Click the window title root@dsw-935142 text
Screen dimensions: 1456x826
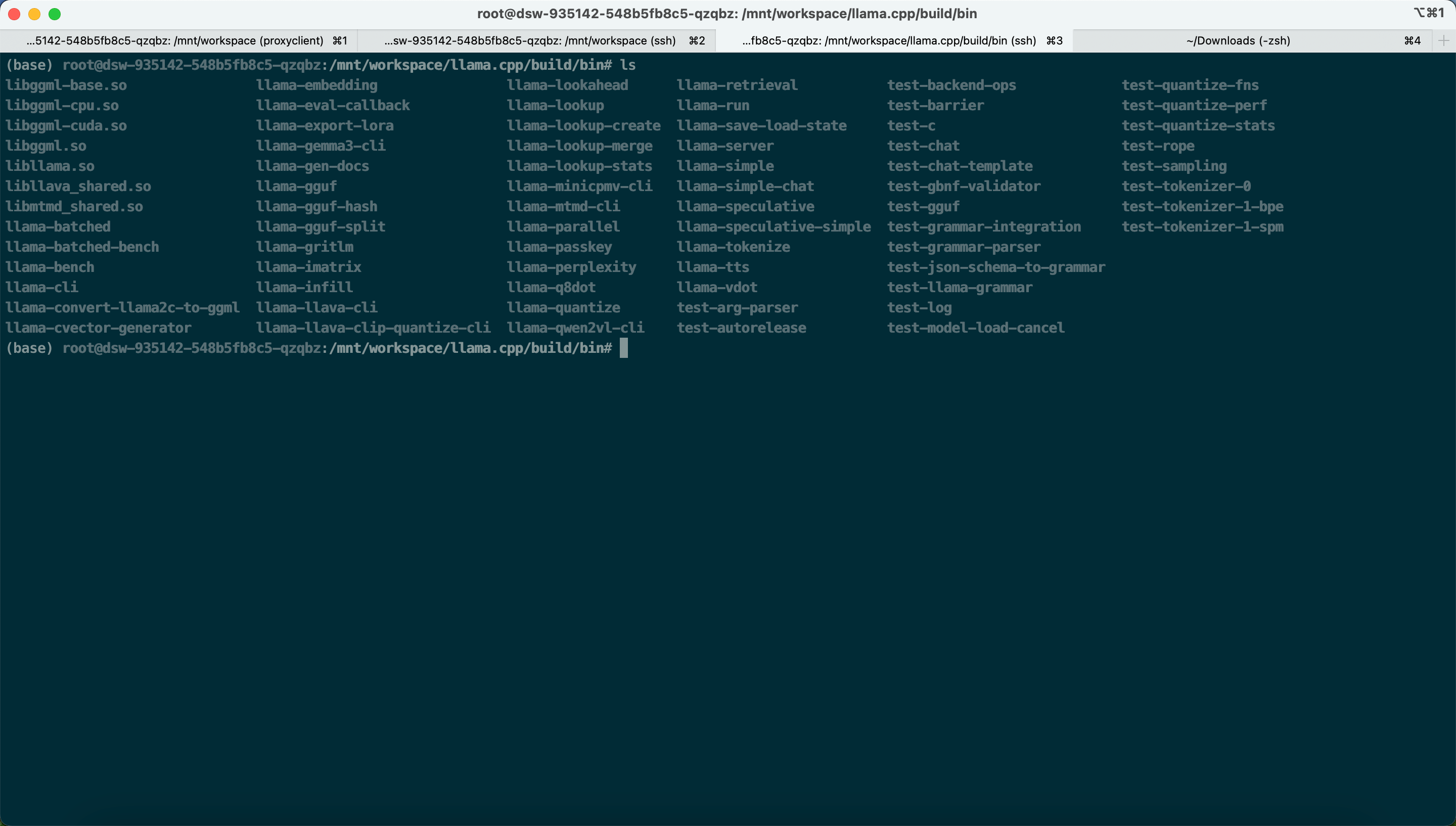(727, 14)
